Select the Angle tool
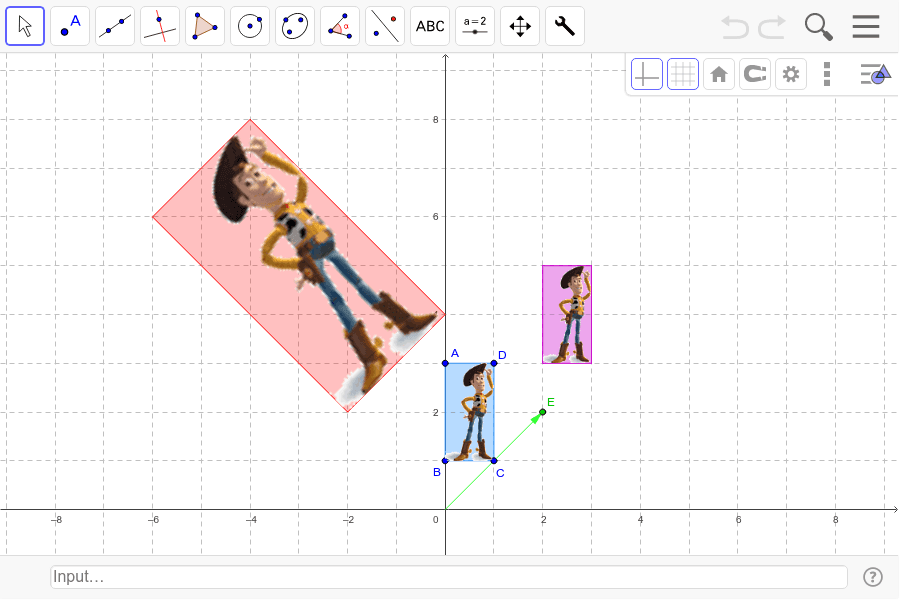Screen dimensions: 900x600 pos(340,26)
